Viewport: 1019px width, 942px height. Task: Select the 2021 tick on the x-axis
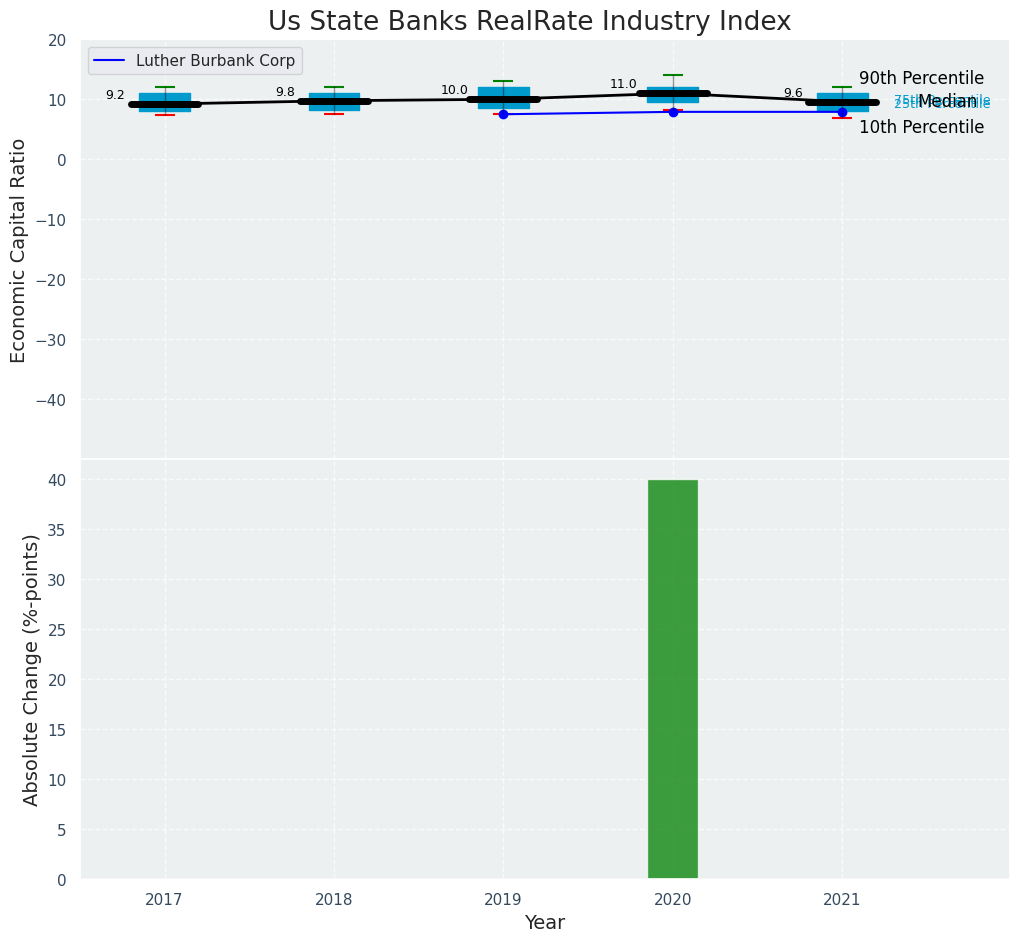842,900
